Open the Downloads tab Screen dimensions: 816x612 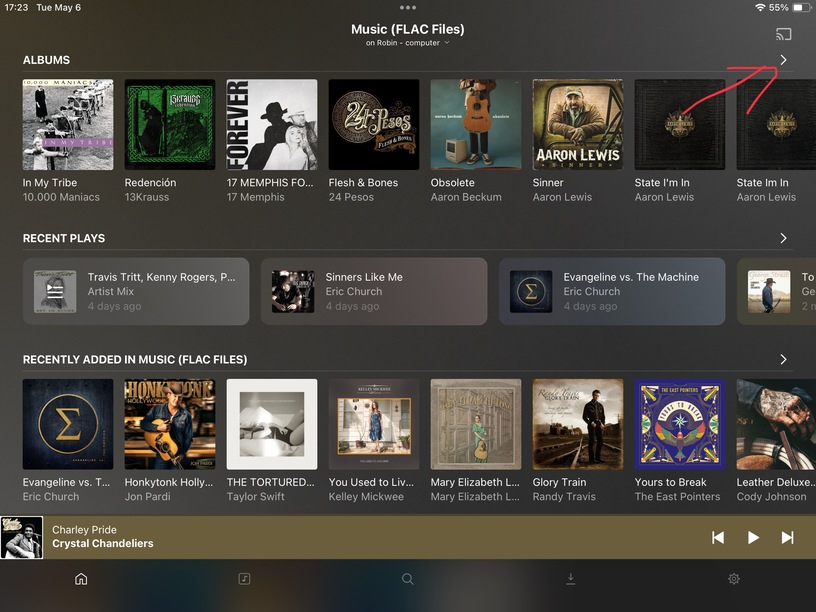tap(571, 579)
